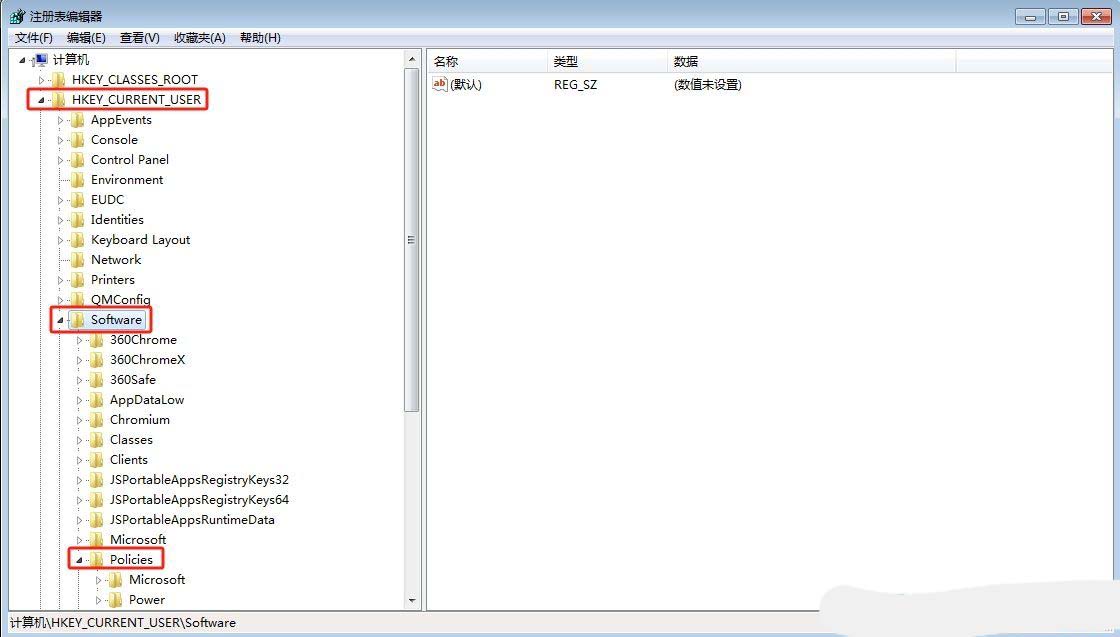Click the string value icon next to (默认)
Viewport: 1120px width, 637px height.
pyautogui.click(x=440, y=85)
